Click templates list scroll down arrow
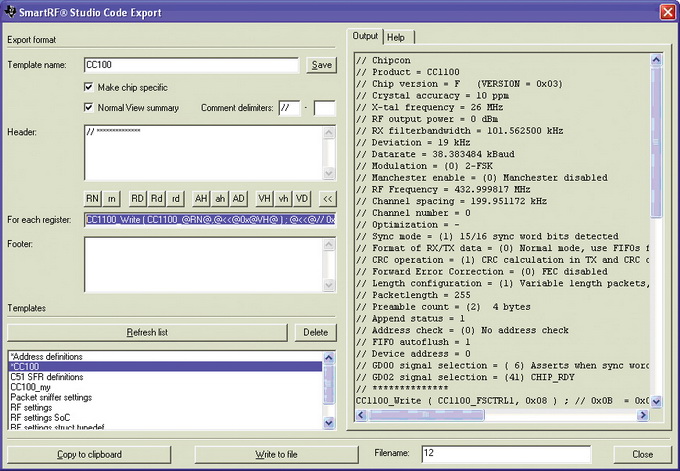This screenshot has width=680, height=471. [329, 422]
